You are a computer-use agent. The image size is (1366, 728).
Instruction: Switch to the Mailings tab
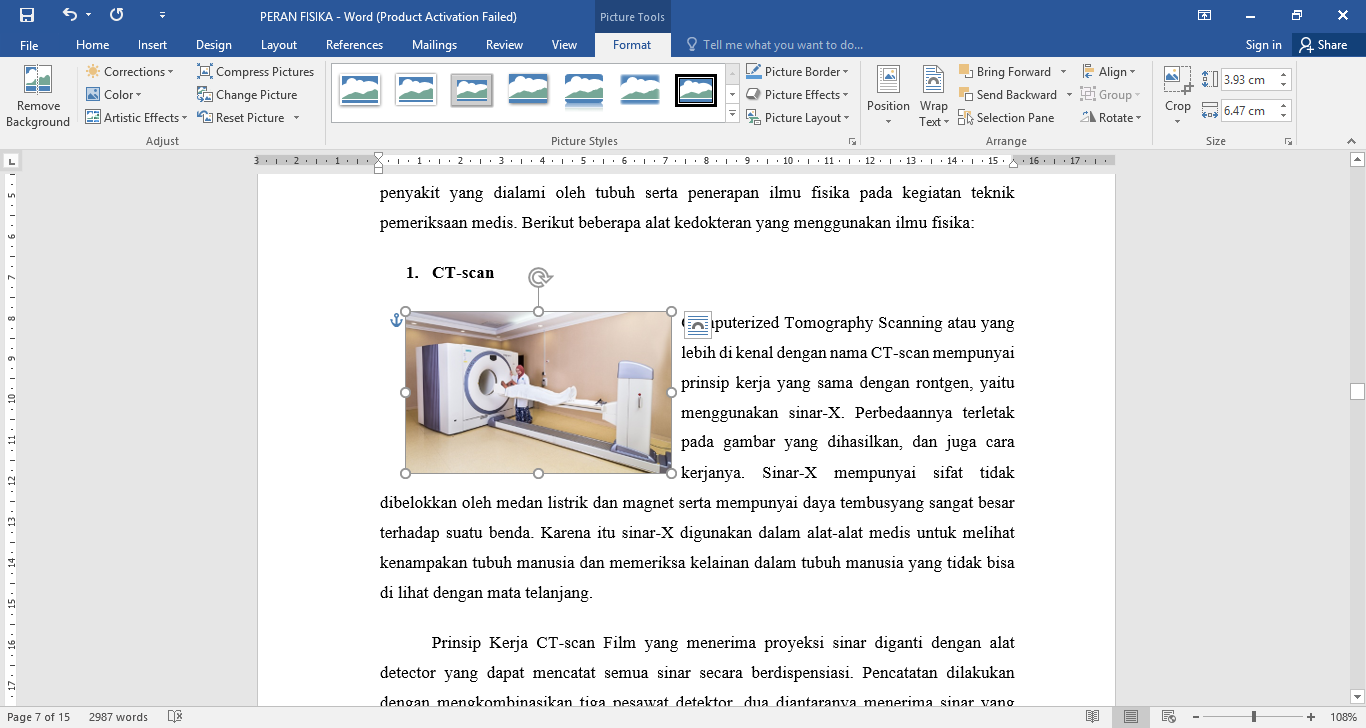tap(434, 45)
